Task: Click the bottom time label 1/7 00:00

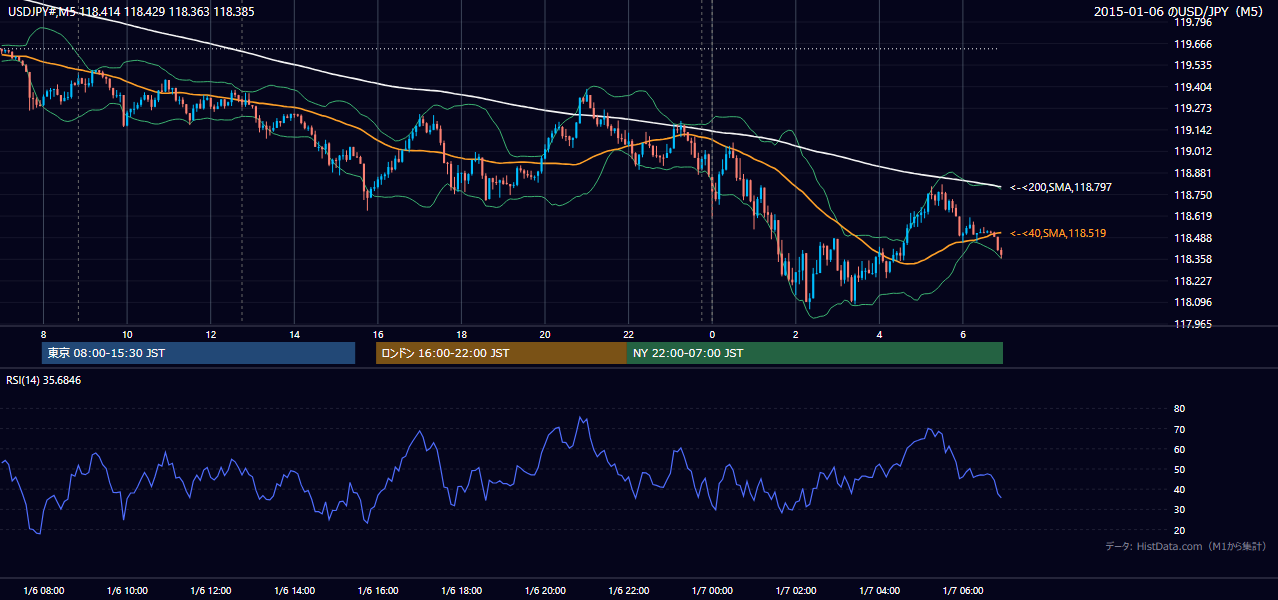Action: [x=712, y=591]
